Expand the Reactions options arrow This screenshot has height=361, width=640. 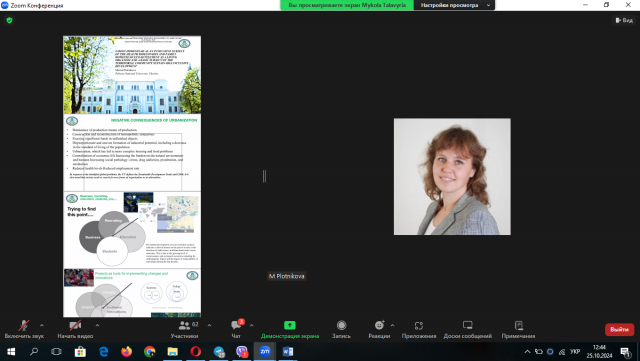(x=392, y=325)
